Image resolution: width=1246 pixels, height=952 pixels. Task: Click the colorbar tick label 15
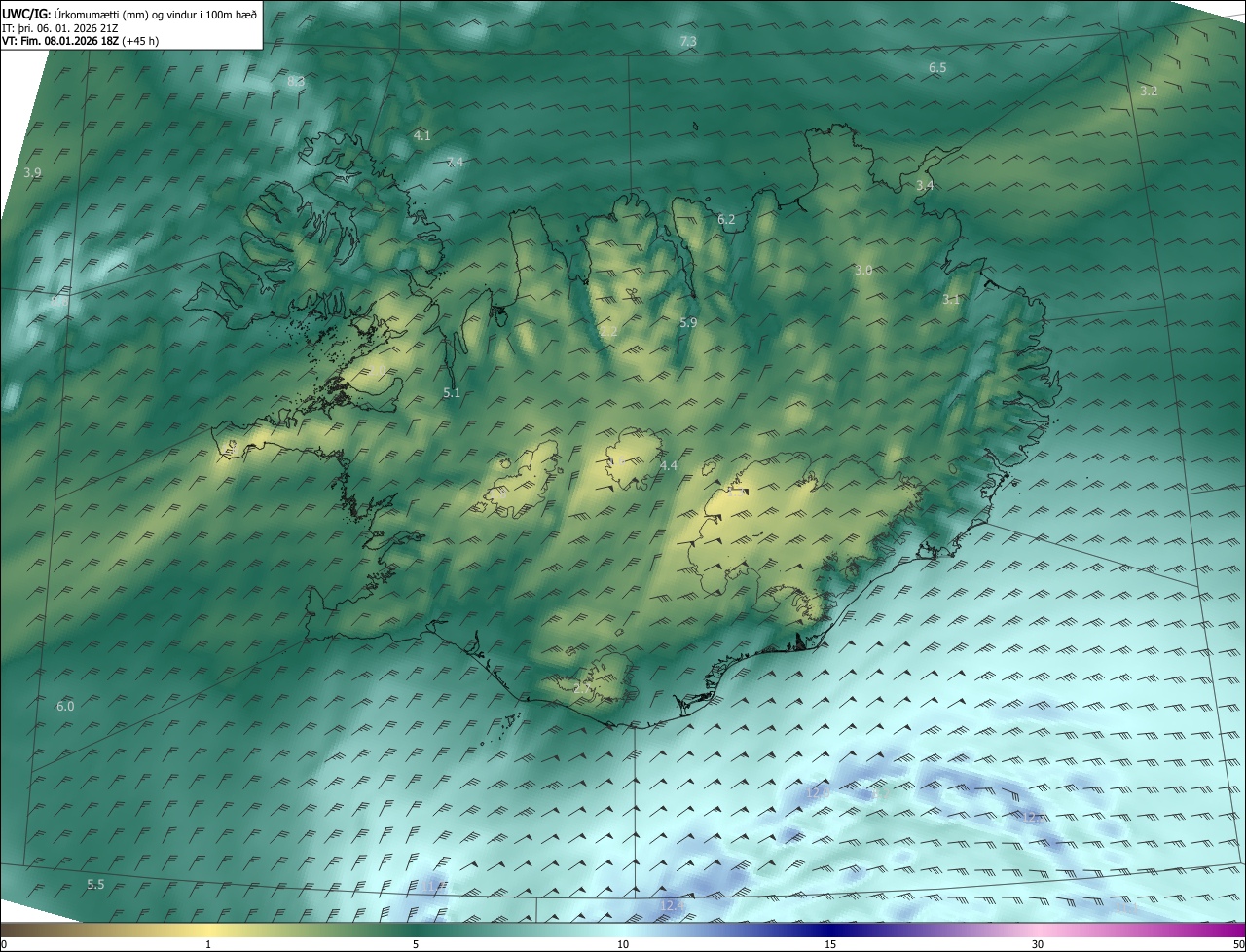tap(830, 944)
